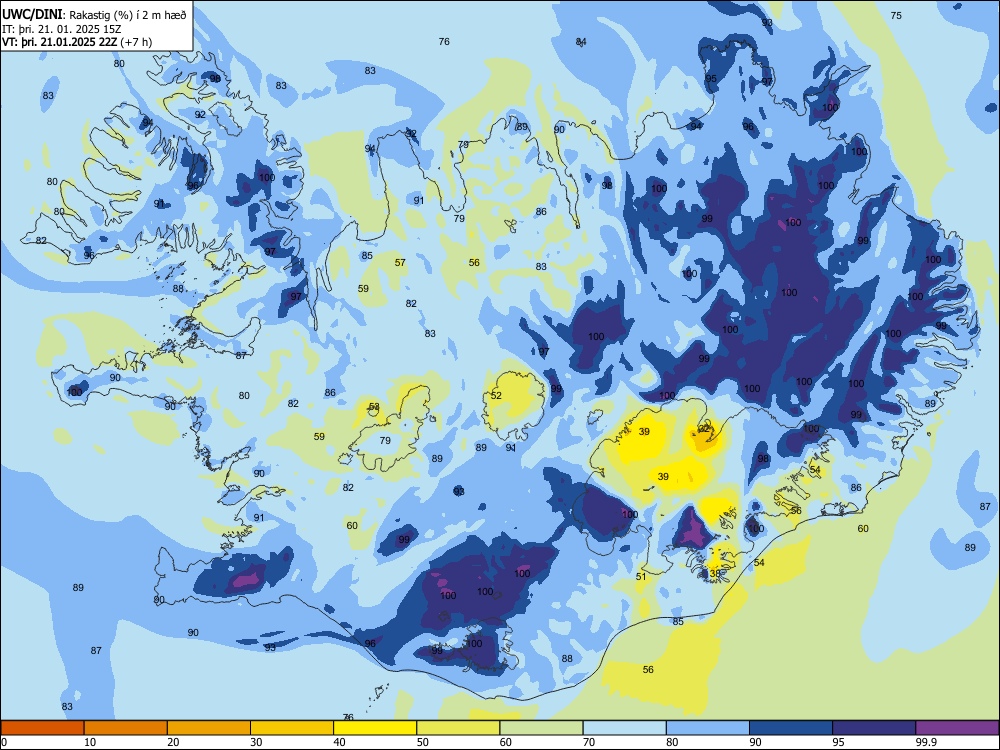Click the pale yellow 50–60 legend swatch
This screenshot has width=1000, height=750.
pos(458,728)
